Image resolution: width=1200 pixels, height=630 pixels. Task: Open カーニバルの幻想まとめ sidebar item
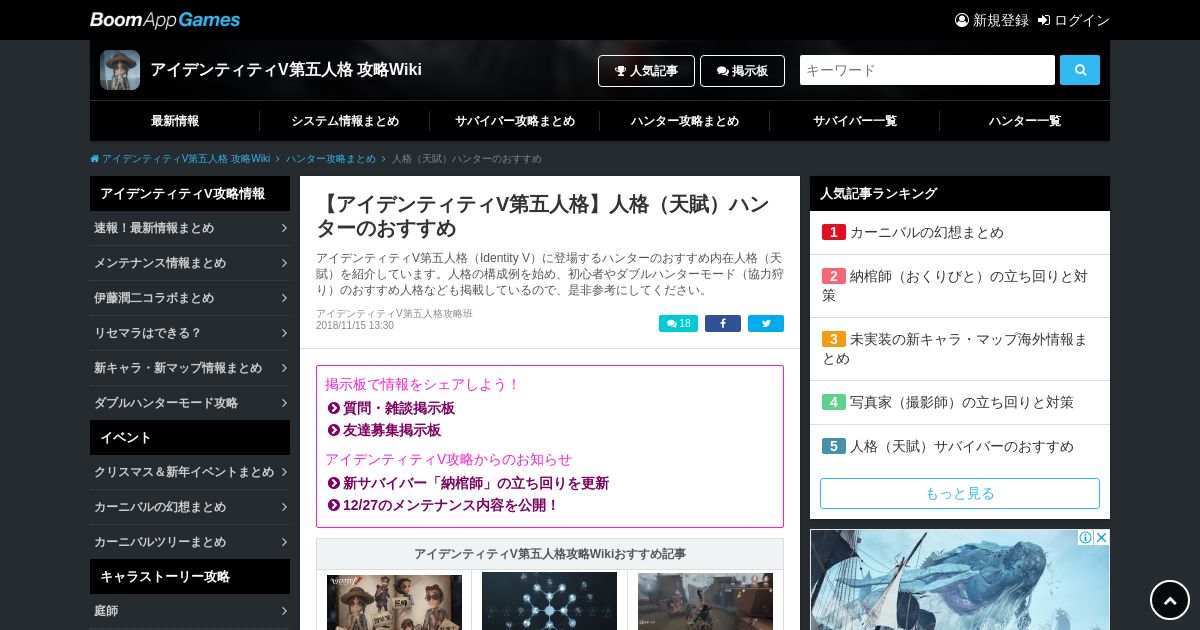coord(190,507)
